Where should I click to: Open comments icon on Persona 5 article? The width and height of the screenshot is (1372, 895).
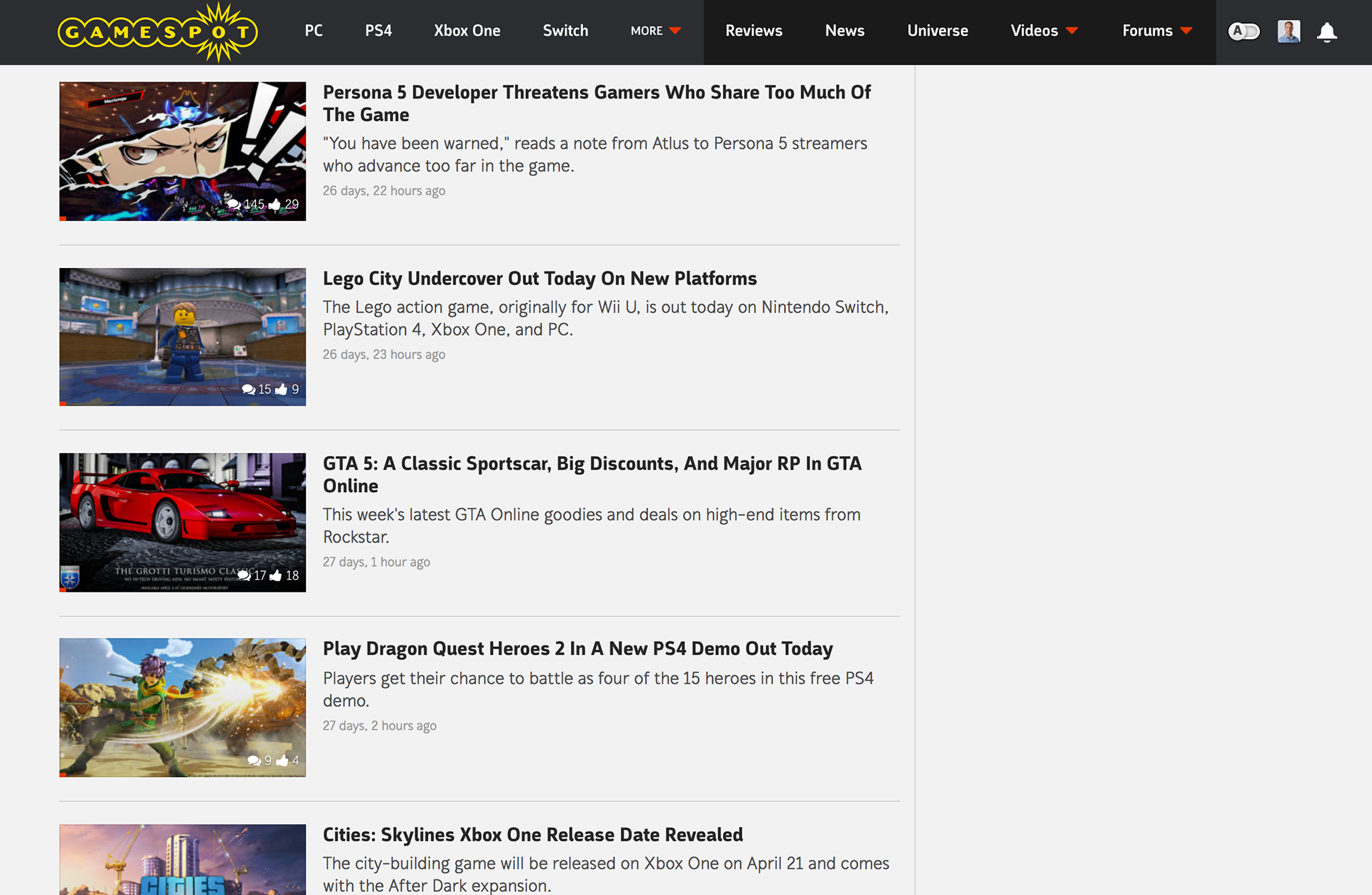point(234,204)
